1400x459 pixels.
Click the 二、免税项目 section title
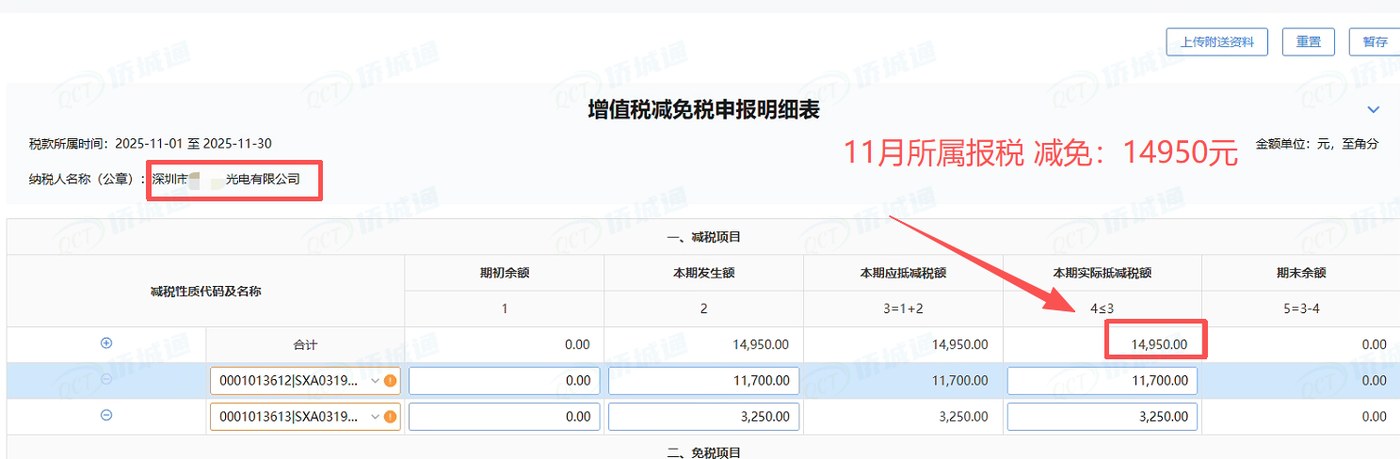coord(703,452)
